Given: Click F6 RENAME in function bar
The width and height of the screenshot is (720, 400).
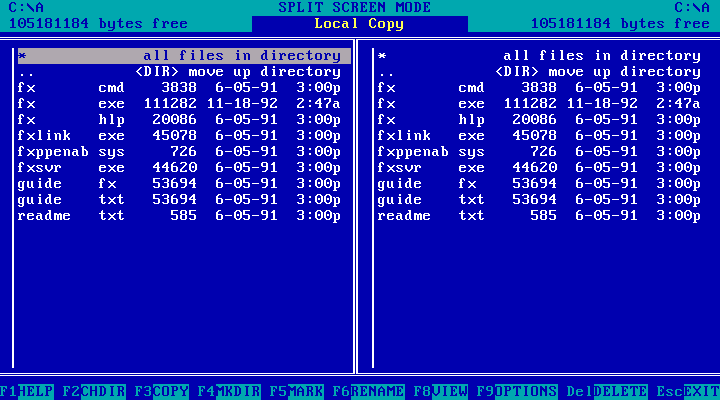Looking at the screenshot, I should pos(368,391).
